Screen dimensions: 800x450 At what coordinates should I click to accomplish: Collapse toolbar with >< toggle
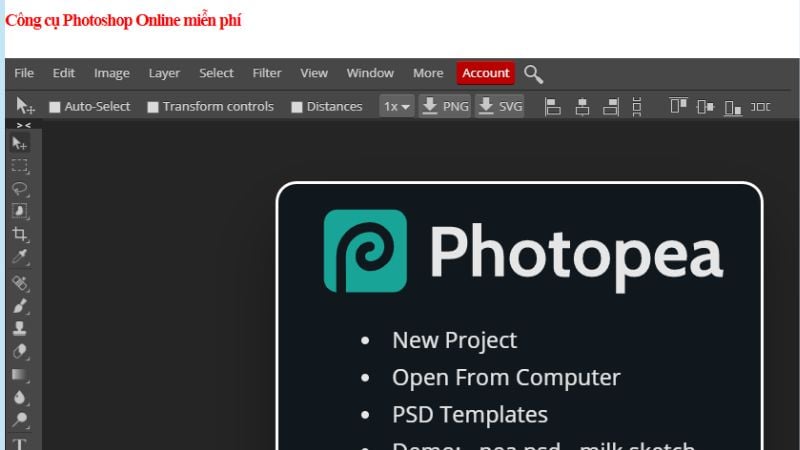23,125
